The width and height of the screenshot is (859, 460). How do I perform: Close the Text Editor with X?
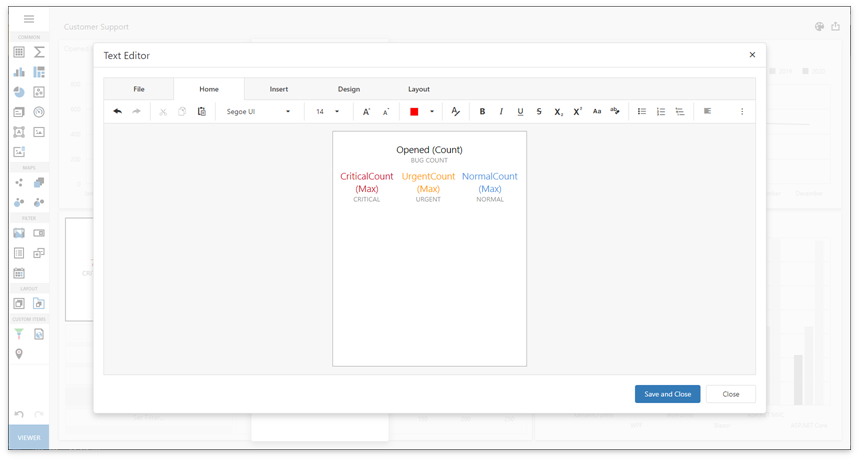coord(752,55)
